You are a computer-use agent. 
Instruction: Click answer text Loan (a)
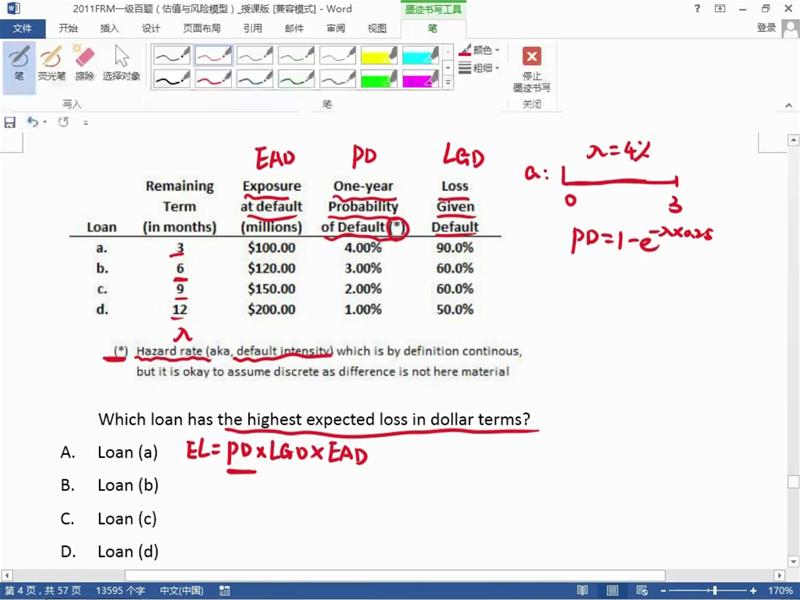pos(128,452)
